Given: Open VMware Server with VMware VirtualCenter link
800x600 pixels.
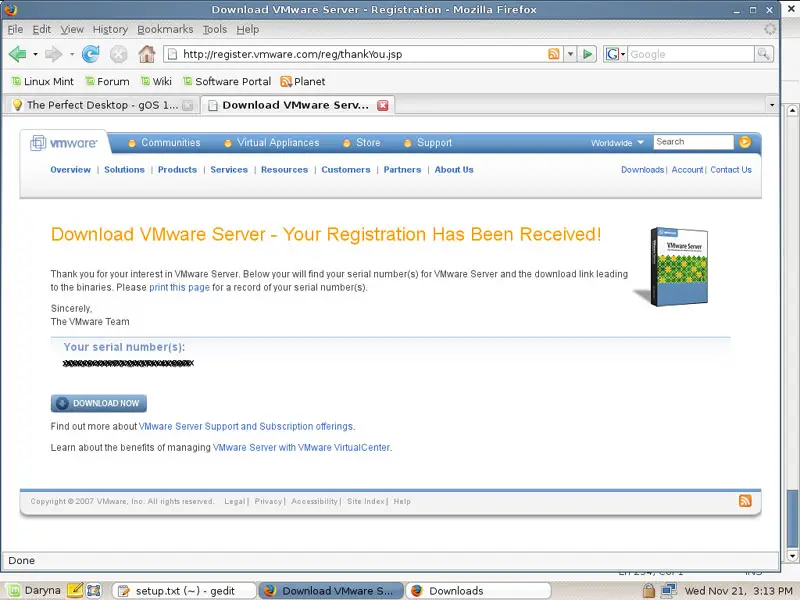Looking at the screenshot, I should click(302, 447).
